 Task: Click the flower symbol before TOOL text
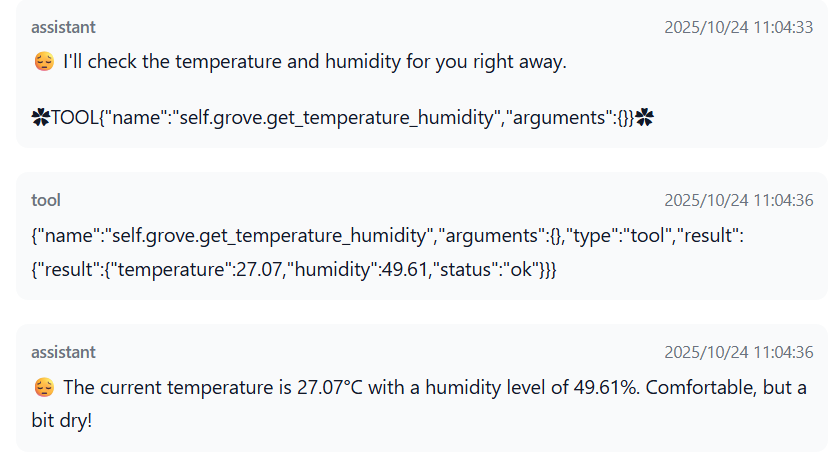41,118
